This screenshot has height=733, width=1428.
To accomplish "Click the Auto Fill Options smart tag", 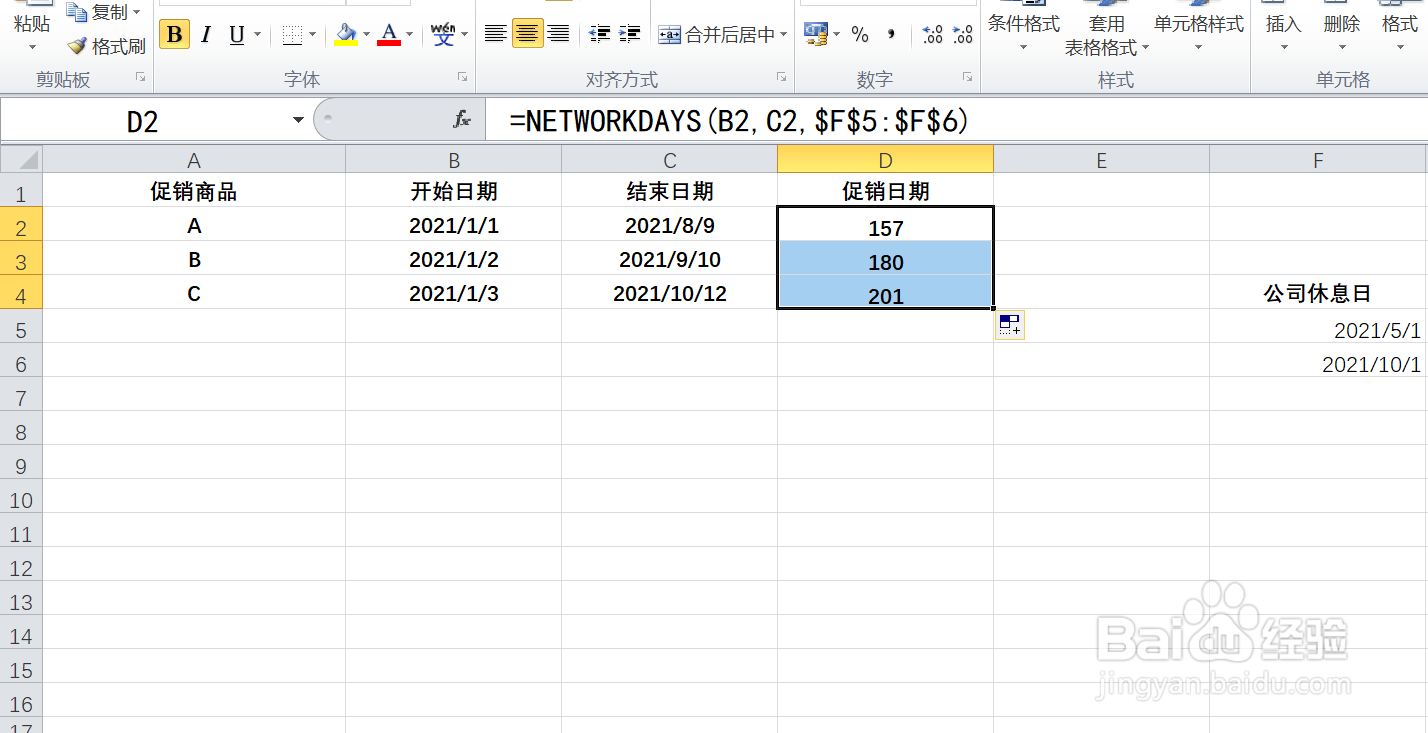I will point(1010,325).
